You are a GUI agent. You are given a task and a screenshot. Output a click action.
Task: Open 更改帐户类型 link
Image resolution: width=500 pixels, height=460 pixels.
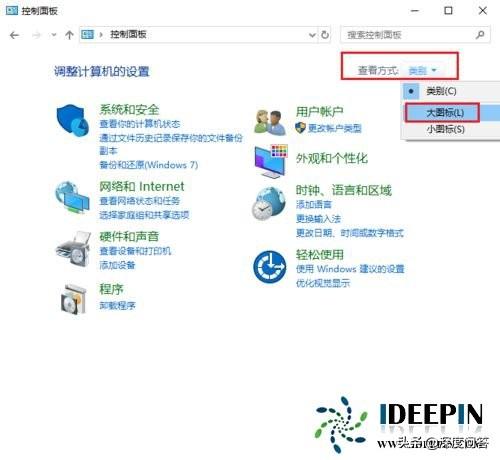[334, 128]
